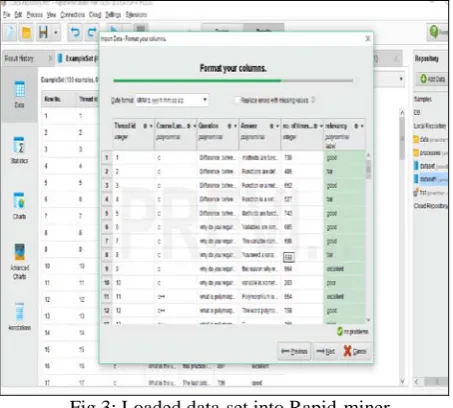Open the Settings menu
This screenshot has width=453, height=408.
[x=113, y=15]
